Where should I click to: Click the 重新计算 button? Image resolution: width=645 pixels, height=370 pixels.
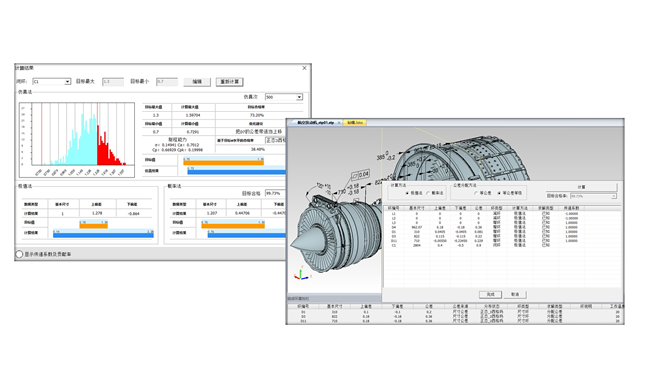coord(230,82)
